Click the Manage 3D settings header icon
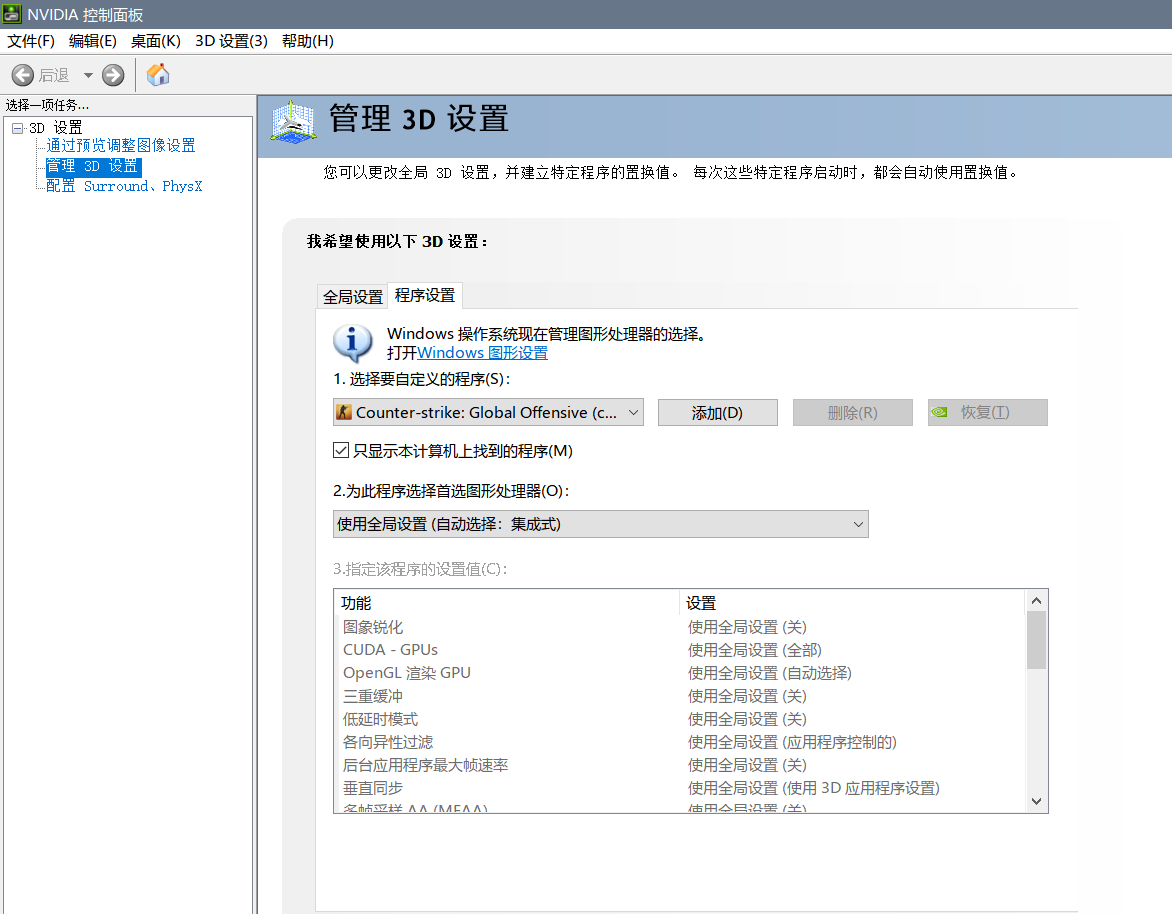Viewport: 1172px width, 914px height. click(x=292, y=121)
